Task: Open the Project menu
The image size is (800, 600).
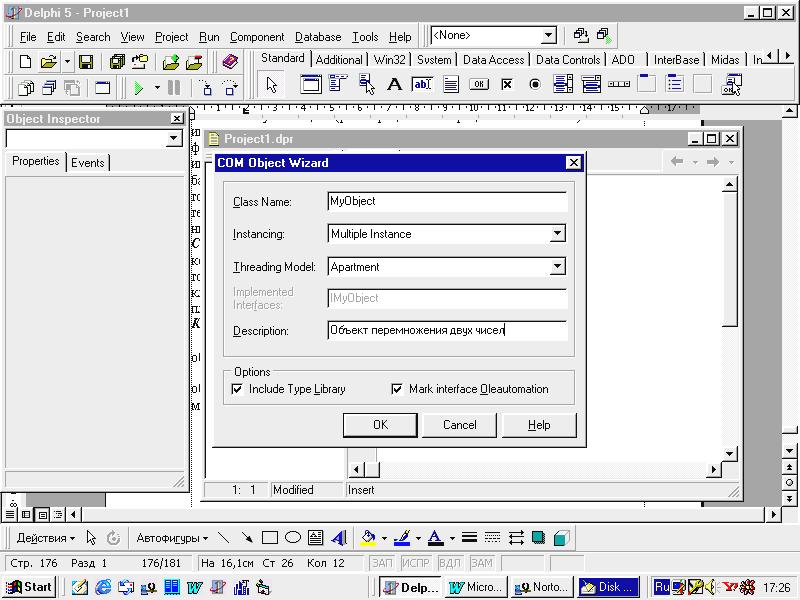Action: coord(171,37)
